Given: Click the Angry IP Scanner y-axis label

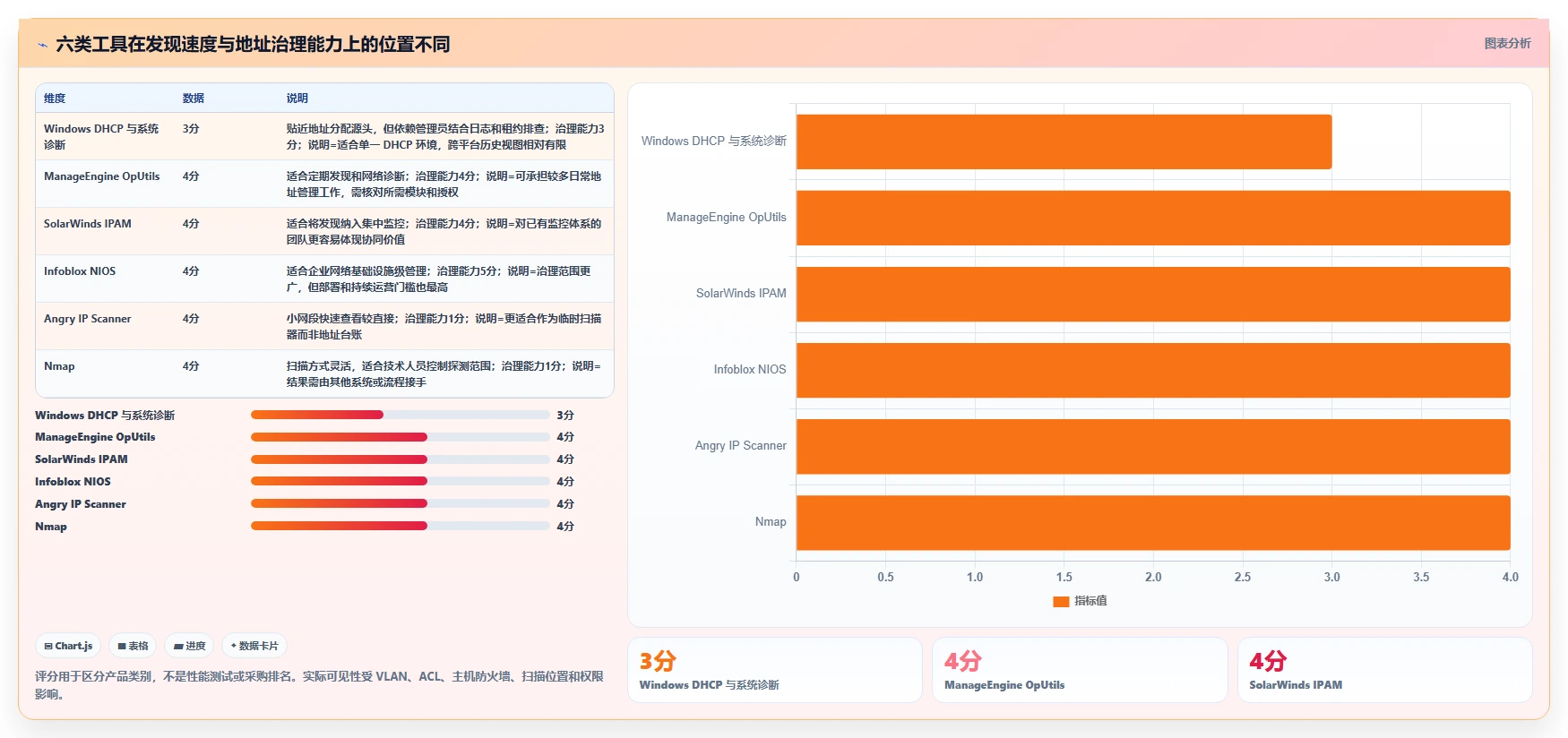Looking at the screenshot, I should pyautogui.click(x=740, y=446).
